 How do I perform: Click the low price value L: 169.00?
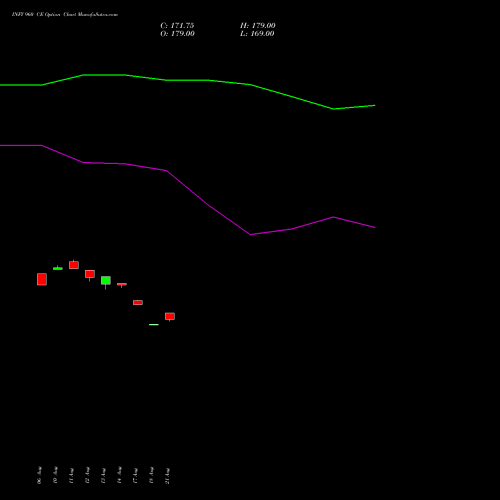tap(257, 34)
